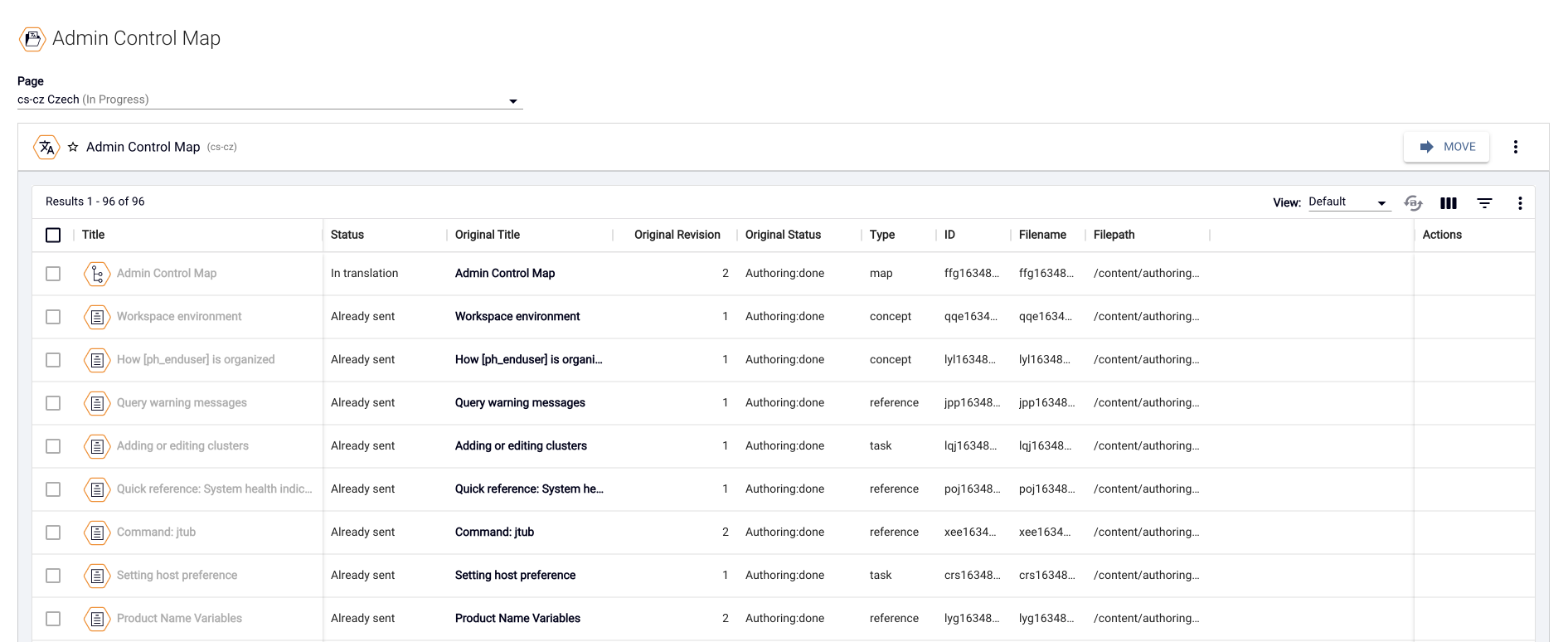Sort by the Filepath column header

(1114, 235)
